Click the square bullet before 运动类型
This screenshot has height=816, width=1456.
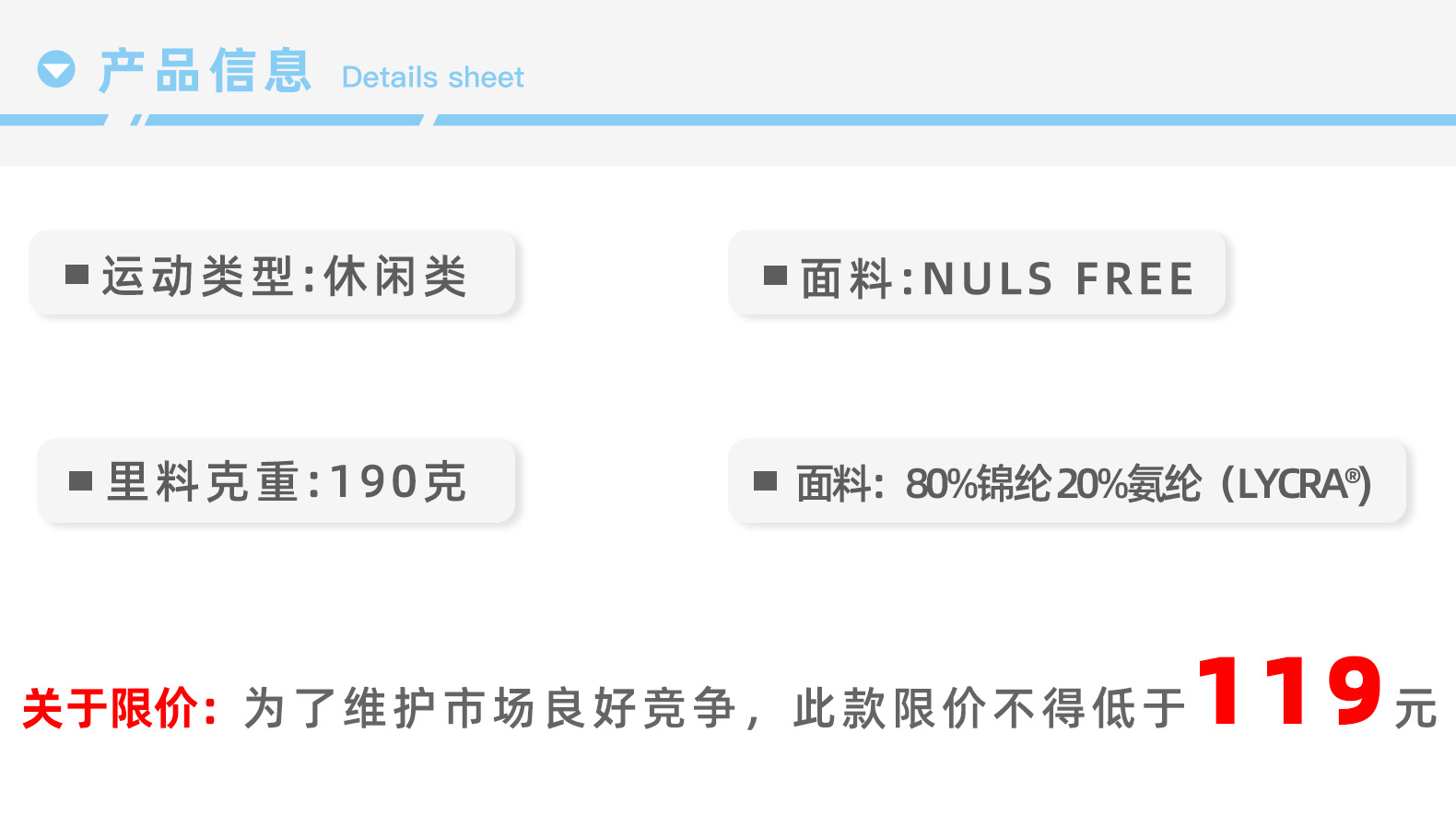[76, 275]
